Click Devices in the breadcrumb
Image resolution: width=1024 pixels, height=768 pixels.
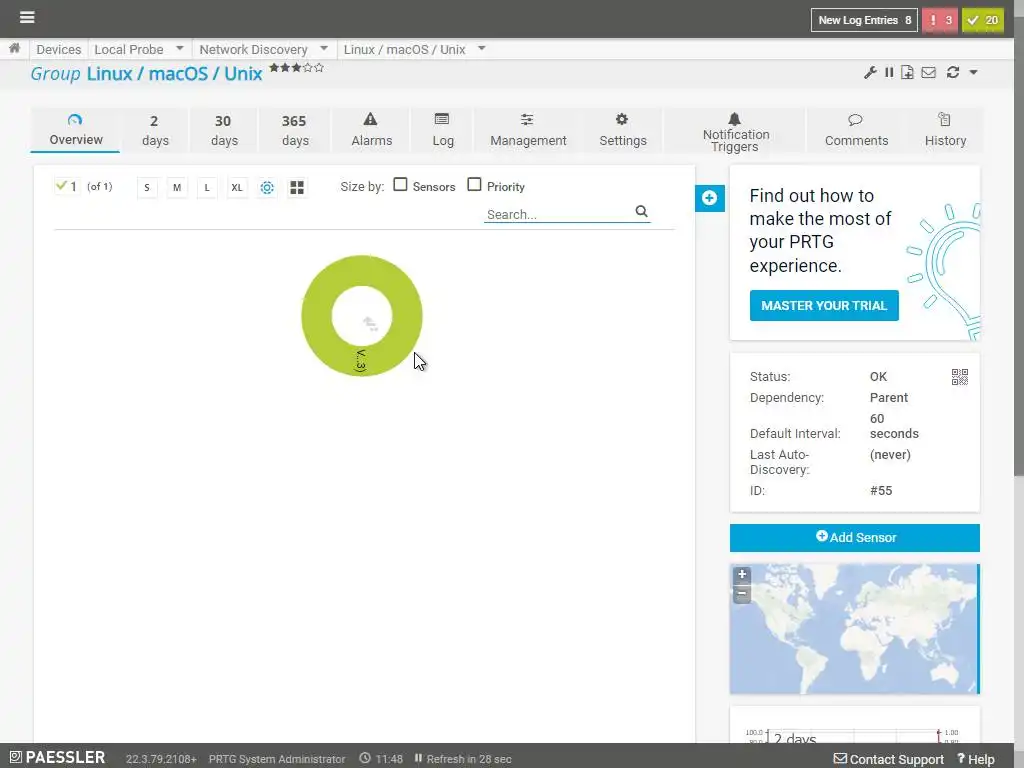point(59,49)
